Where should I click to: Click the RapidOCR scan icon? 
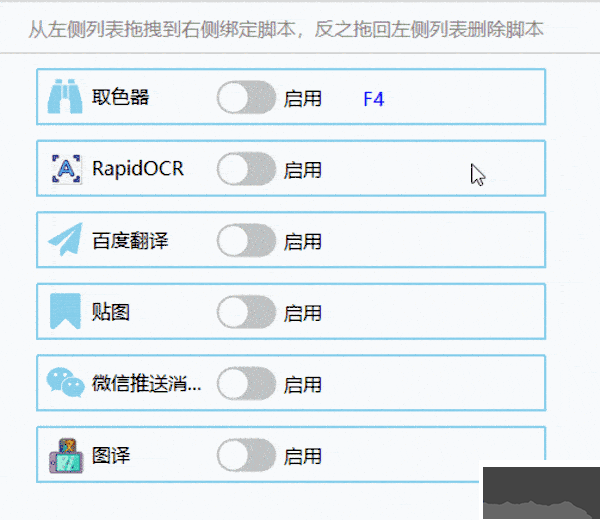point(66,169)
